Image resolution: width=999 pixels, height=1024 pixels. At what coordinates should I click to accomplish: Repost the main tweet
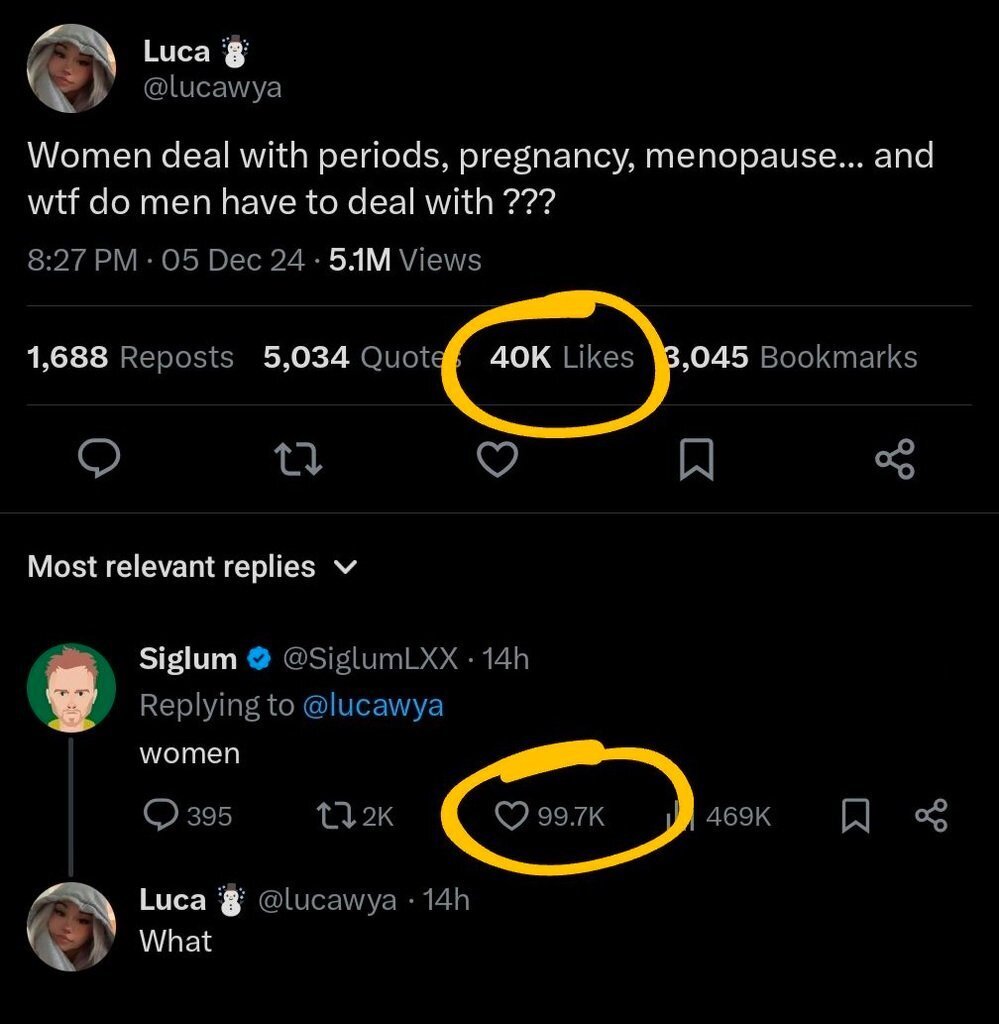298,460
